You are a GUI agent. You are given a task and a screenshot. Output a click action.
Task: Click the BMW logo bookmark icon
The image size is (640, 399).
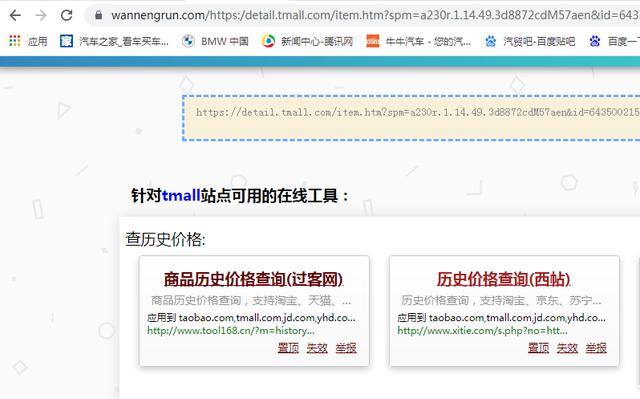[x=189, y=41]
